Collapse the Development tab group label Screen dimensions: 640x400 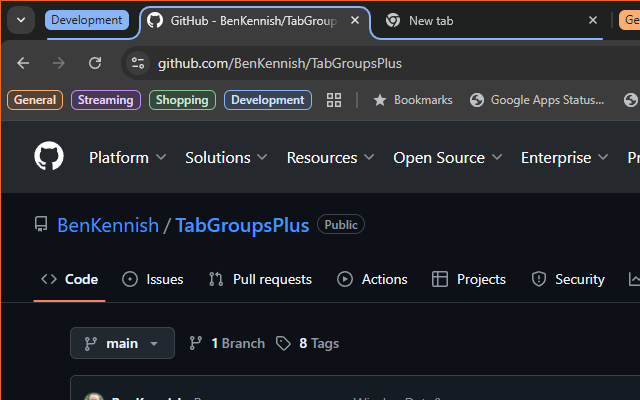coord(87,20)
